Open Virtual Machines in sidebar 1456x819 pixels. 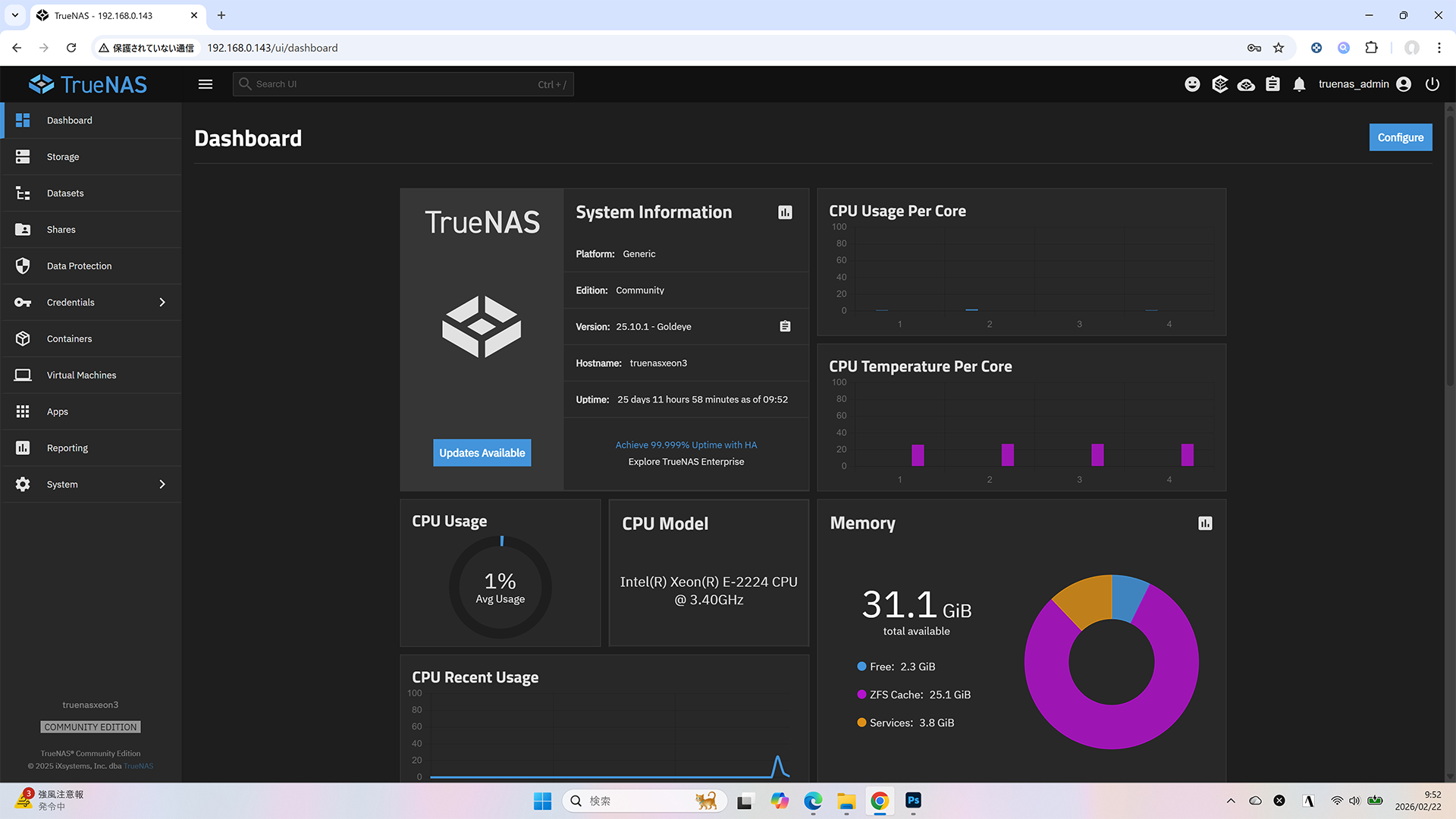(81, 375)
